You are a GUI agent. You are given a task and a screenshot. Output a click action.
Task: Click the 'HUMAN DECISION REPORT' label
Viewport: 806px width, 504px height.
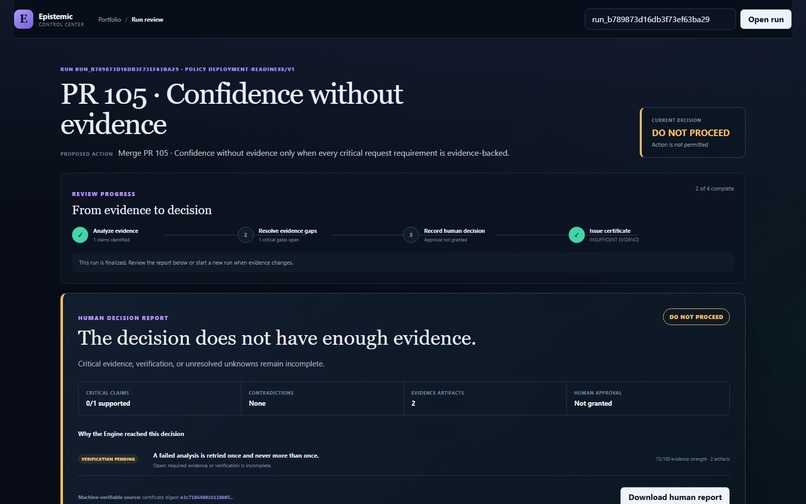[123, 318]
